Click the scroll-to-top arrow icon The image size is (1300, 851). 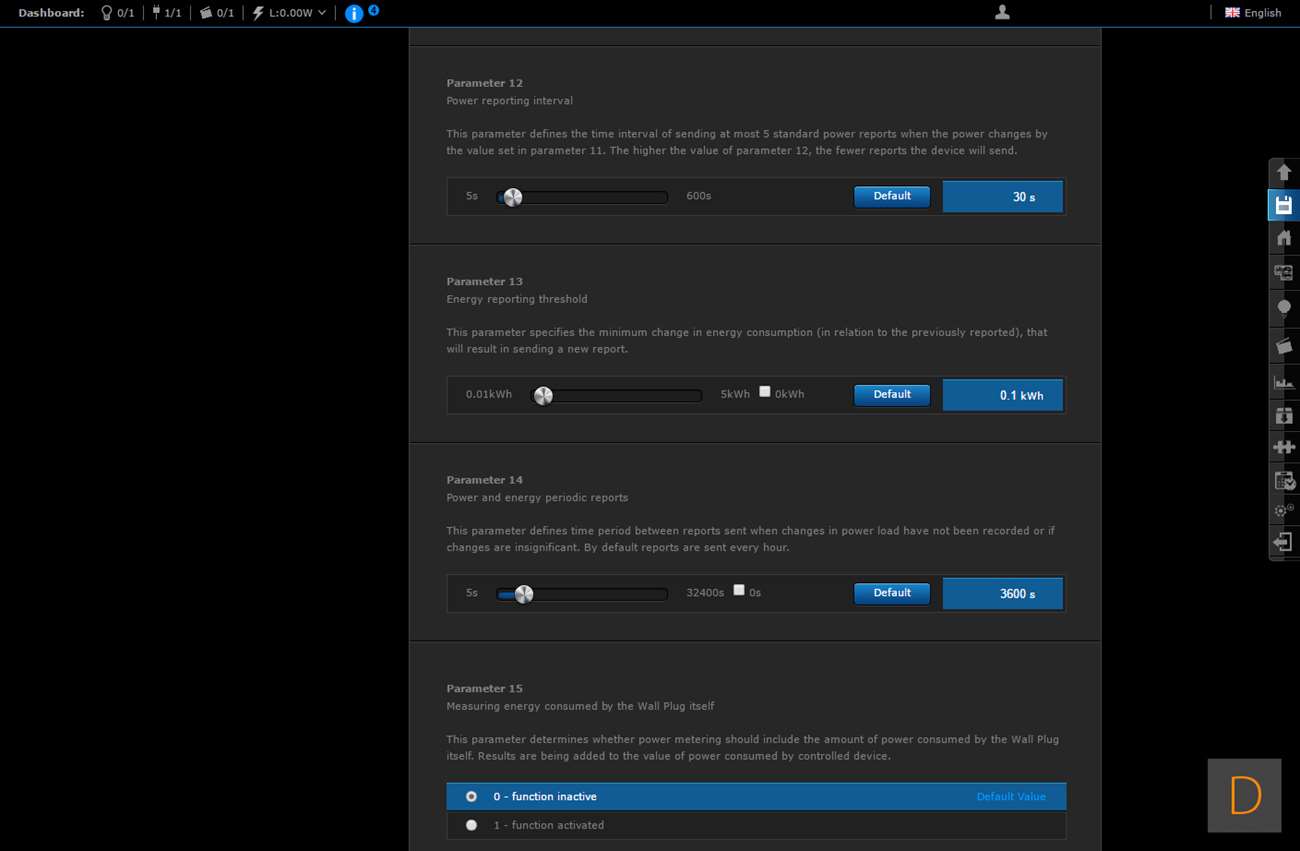1284,172
